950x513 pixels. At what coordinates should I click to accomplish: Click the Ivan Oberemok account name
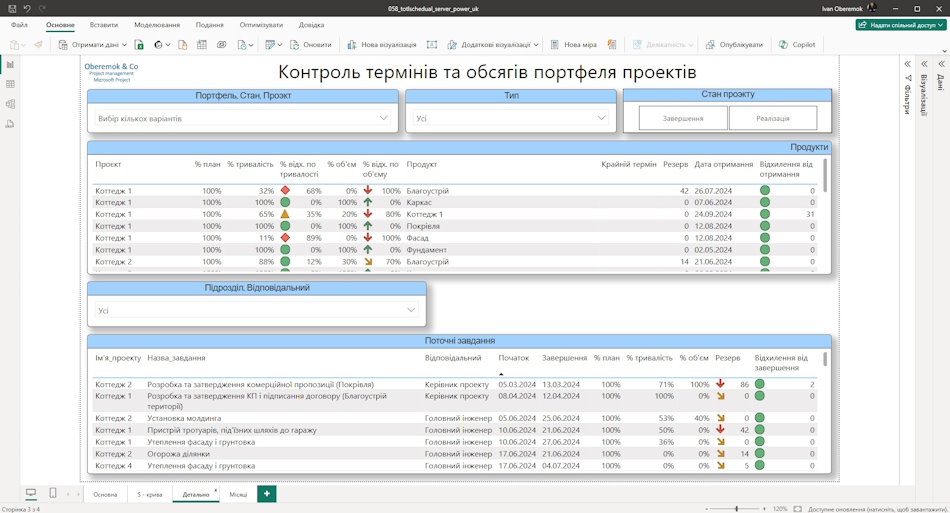coord(843,8)
